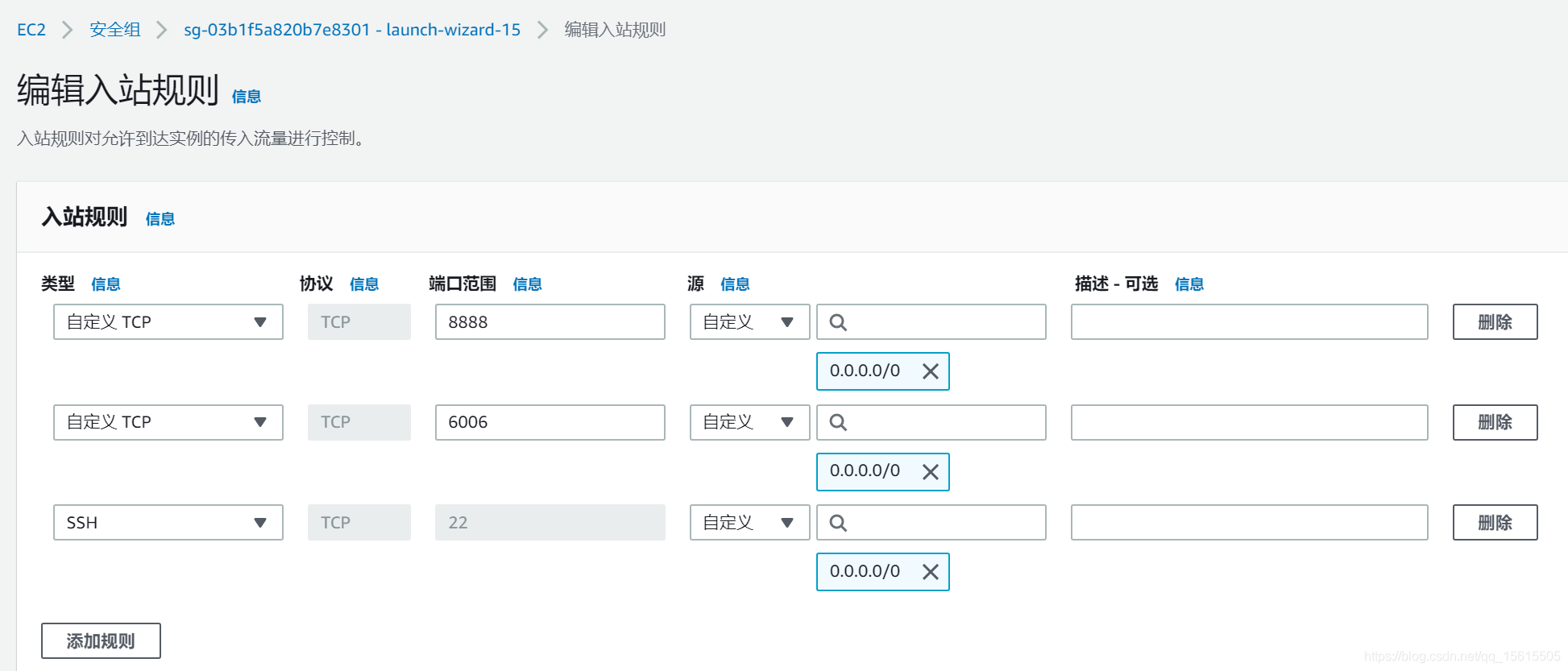The image size is (1568, 671).
Task: Expand the 自定义 source dropdown for SSH rule
Action: pyautogui.click(x=749, y=522)
